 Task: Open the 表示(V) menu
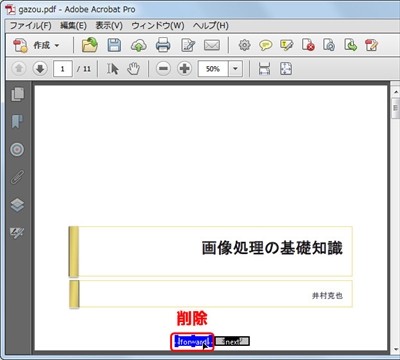click(x=109, y=26)
